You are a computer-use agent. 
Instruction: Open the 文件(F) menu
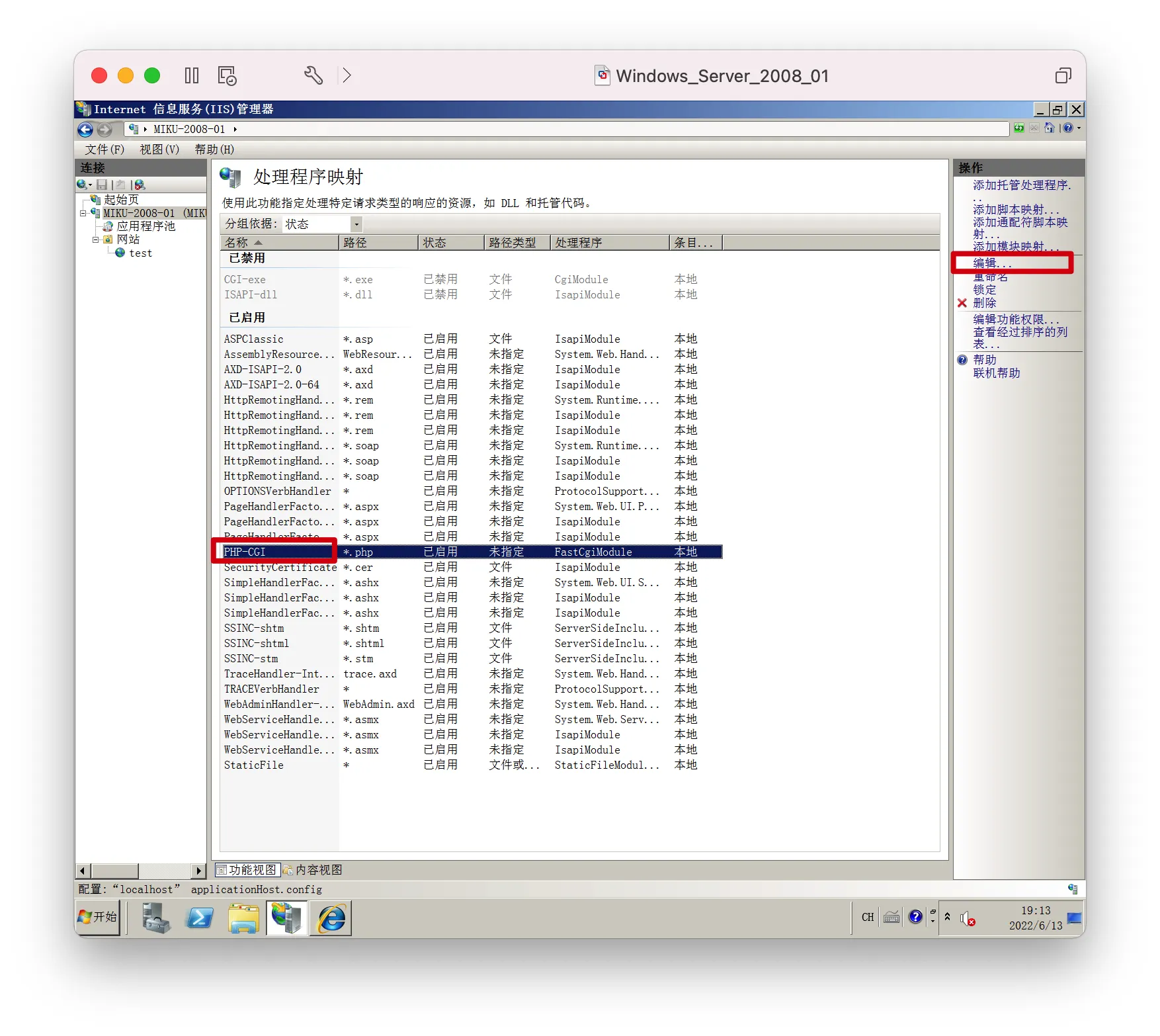[x=104, y=150]
